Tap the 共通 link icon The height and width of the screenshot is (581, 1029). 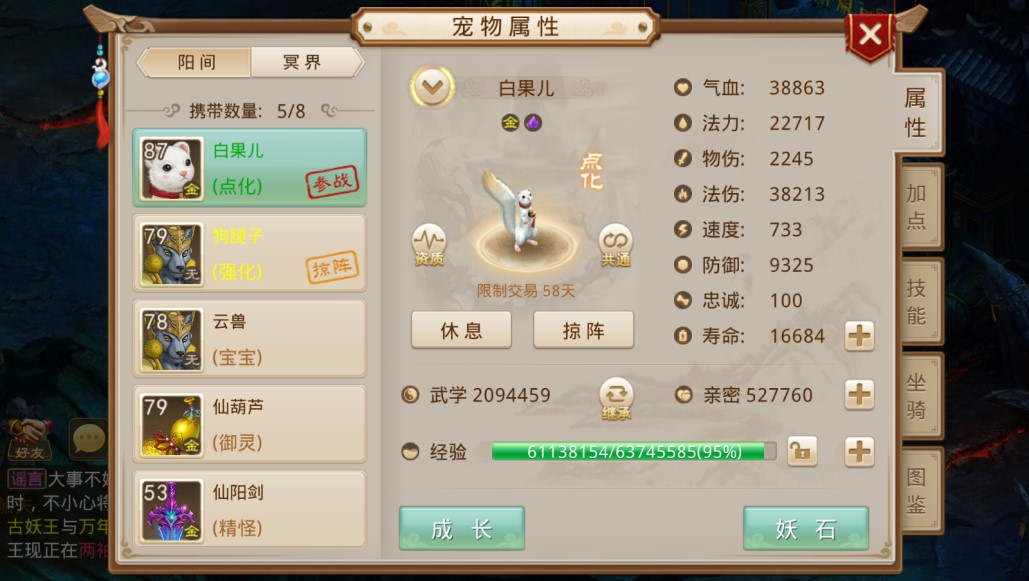[x=615, y=245]
